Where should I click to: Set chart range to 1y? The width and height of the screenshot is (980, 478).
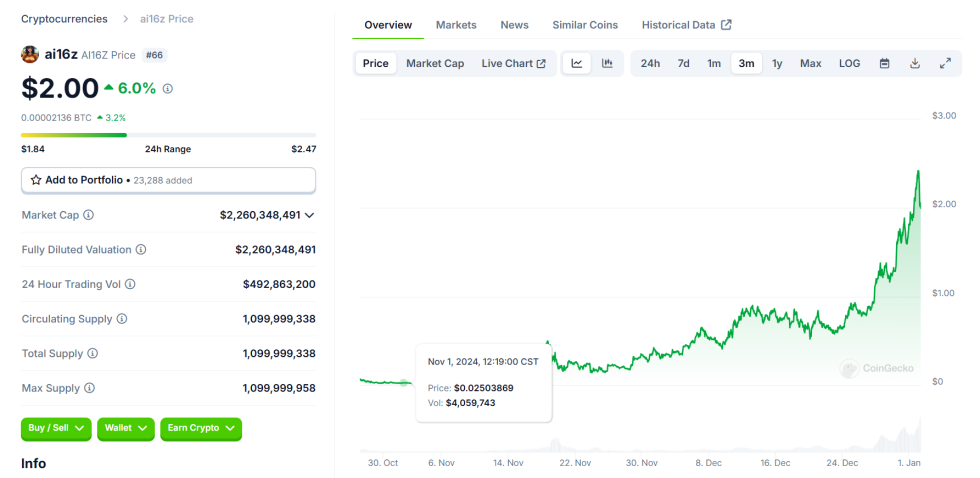point(777,63)
